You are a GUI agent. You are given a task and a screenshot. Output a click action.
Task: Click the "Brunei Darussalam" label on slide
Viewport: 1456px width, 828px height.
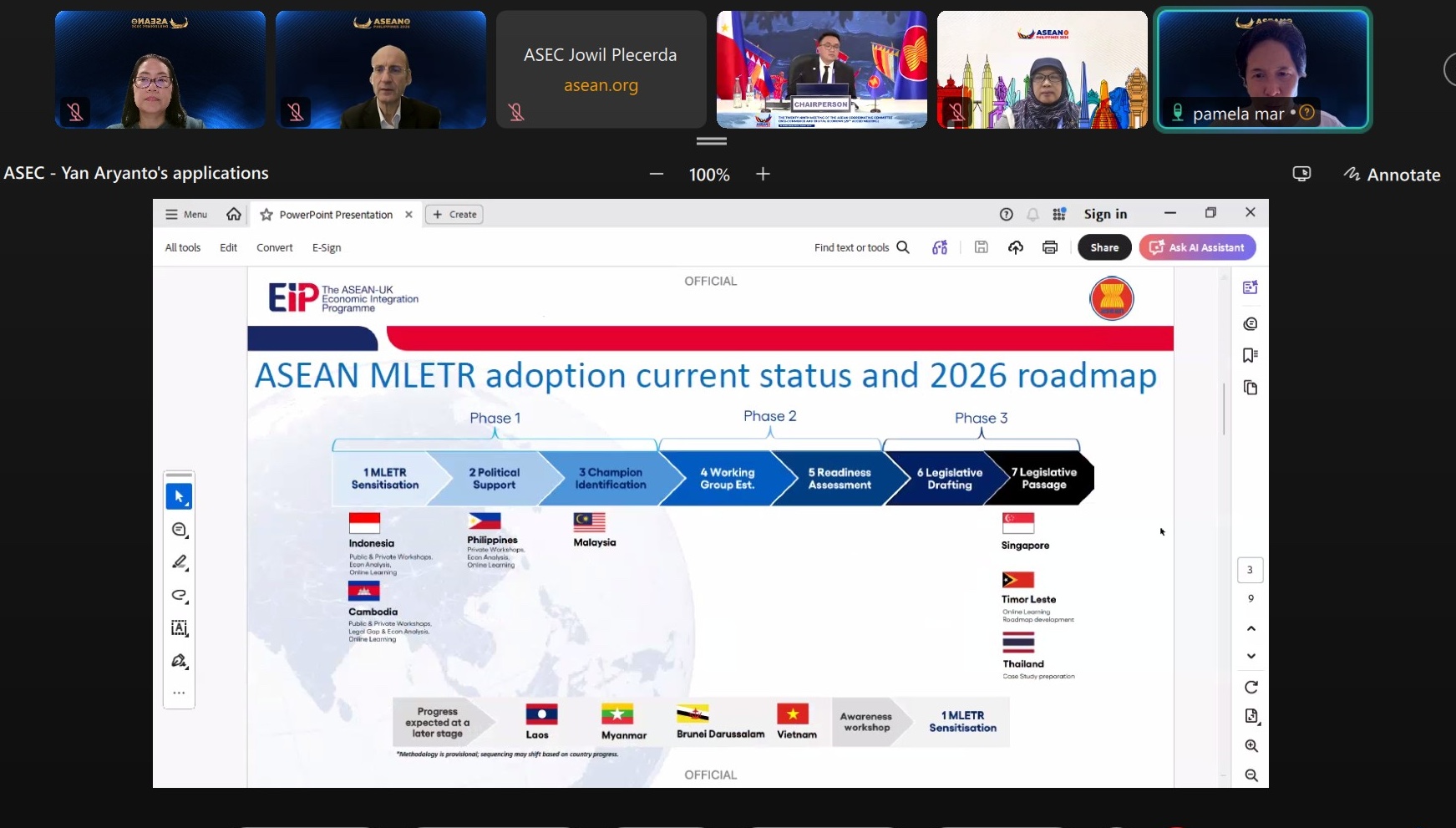pyautogui.click(x=721, y=734)
